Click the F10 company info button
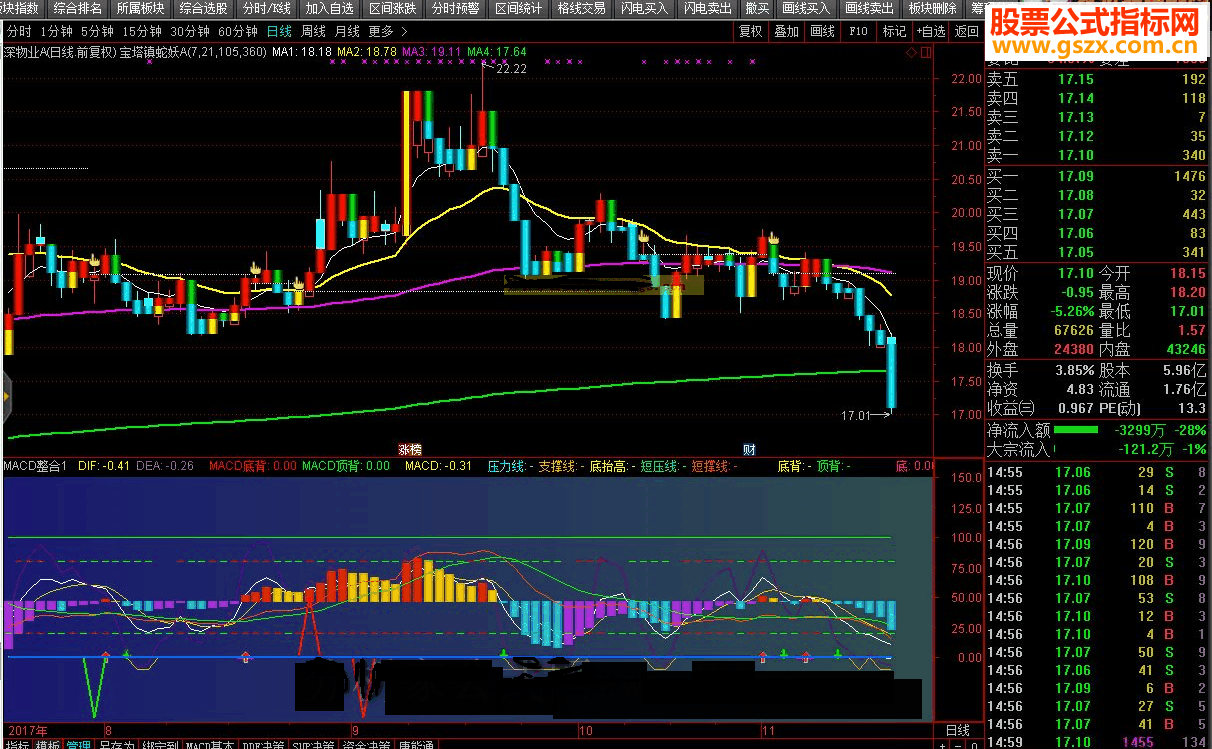The image size is (1212, 749). point(859,31)
